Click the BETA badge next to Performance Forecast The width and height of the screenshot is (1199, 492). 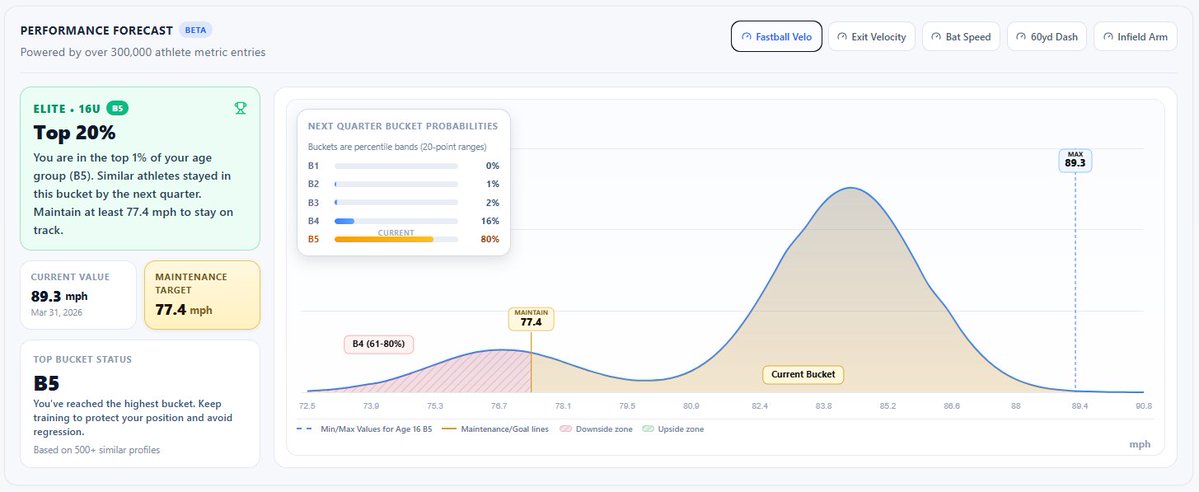click(195, 30)
